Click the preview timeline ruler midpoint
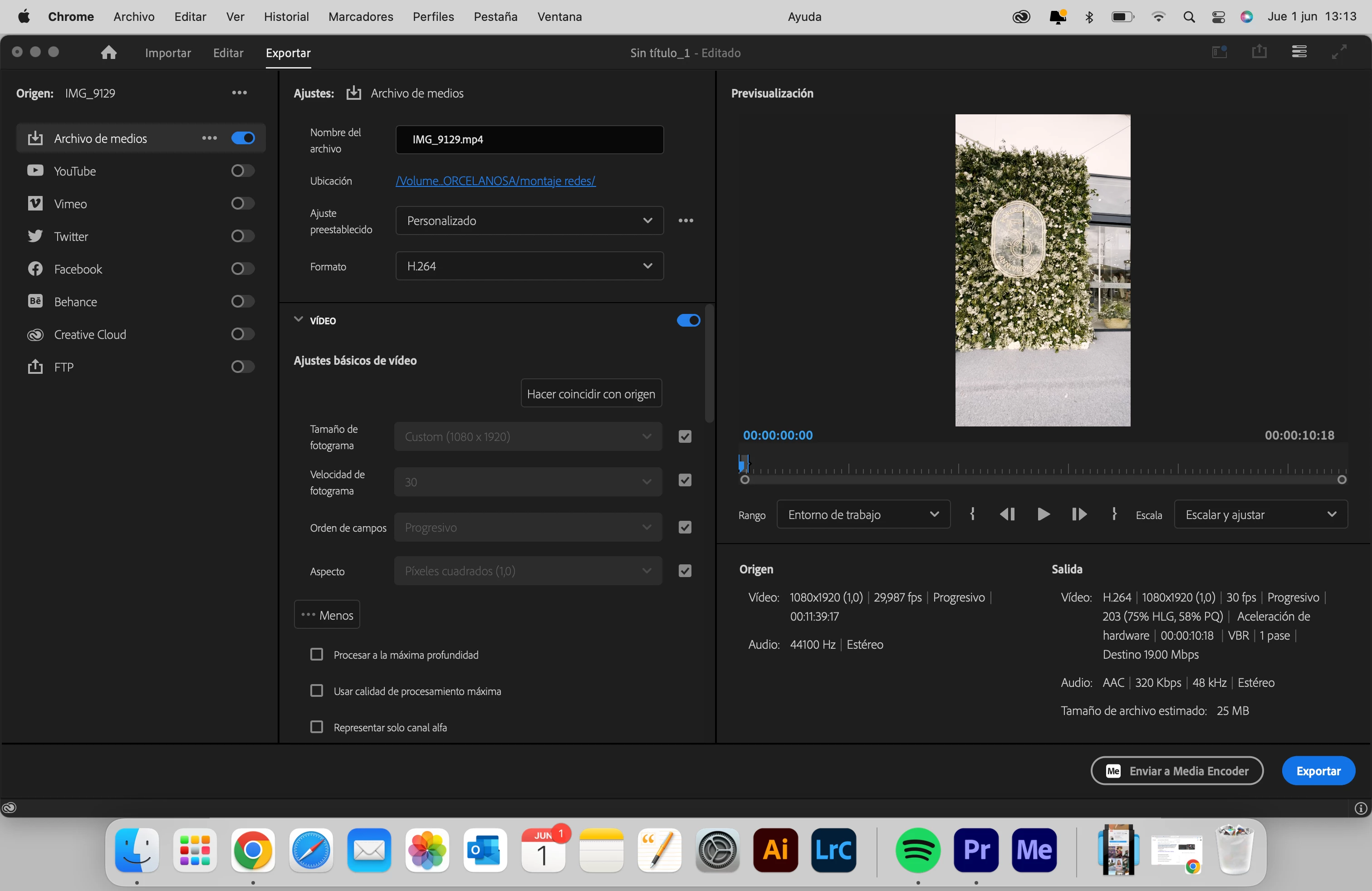The height and width of the screenshot is (891, 1372). [1044, 468]
